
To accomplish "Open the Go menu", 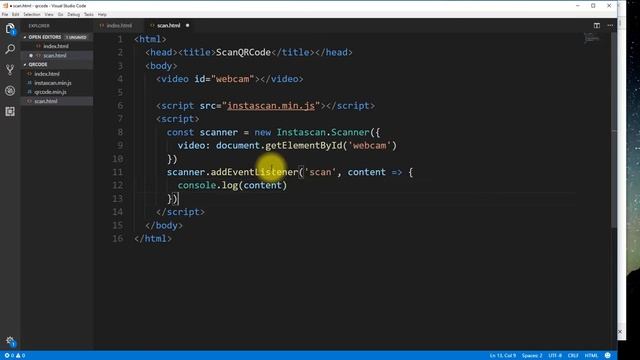I will coord(60,14).
